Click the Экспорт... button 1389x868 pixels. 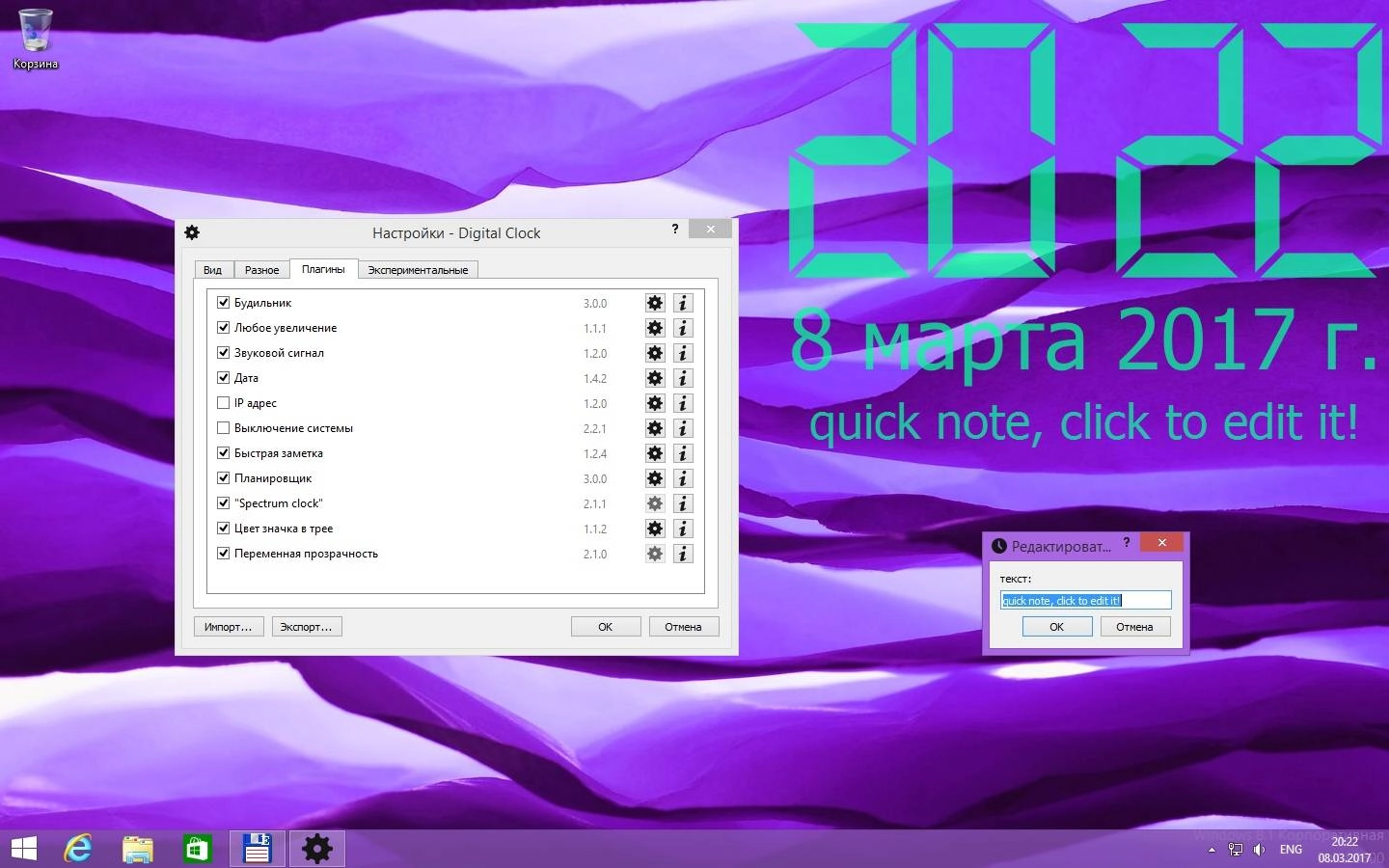point(307,627)
